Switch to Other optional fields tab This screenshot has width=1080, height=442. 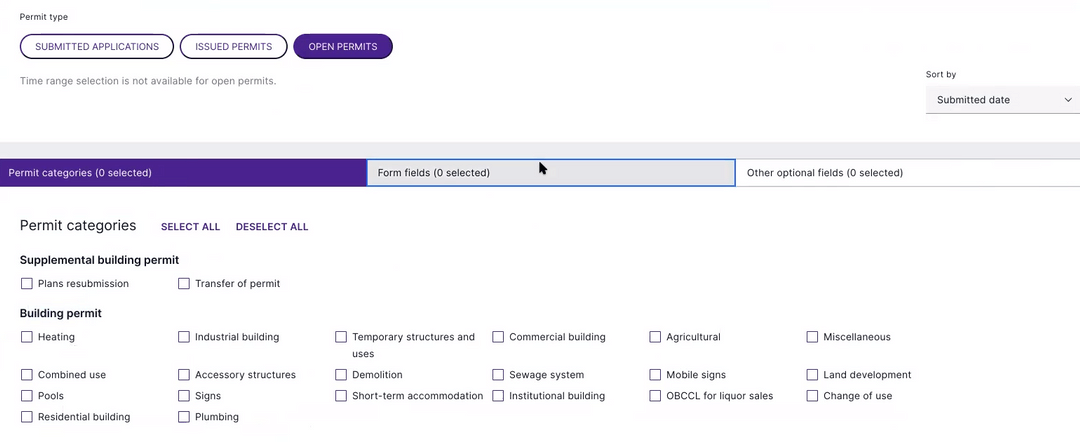pos(907,173)
